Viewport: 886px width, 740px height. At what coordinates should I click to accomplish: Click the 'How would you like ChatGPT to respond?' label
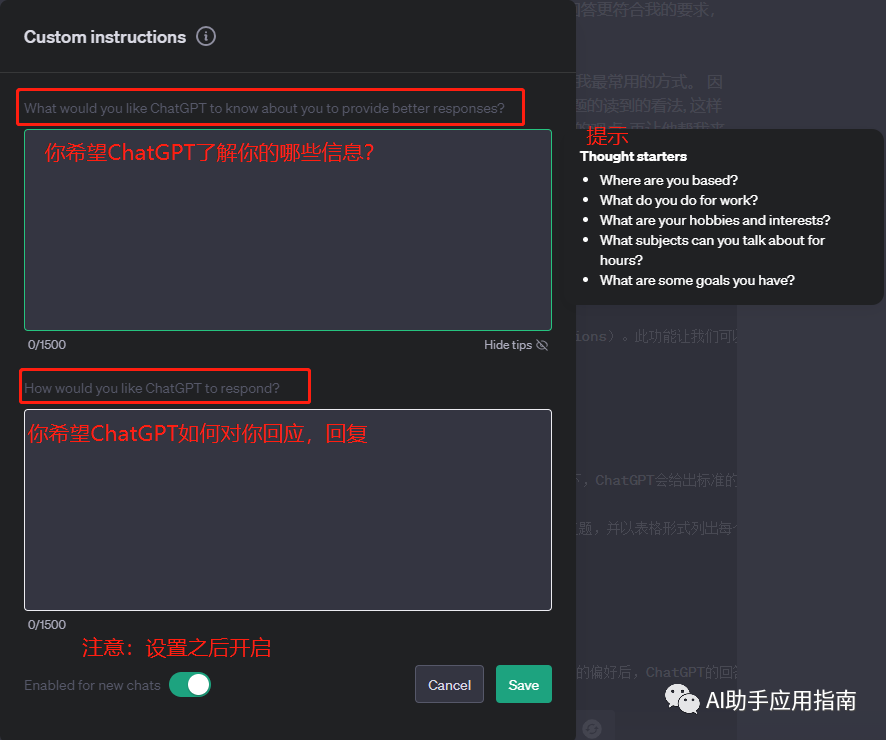(x=151, y=388)
